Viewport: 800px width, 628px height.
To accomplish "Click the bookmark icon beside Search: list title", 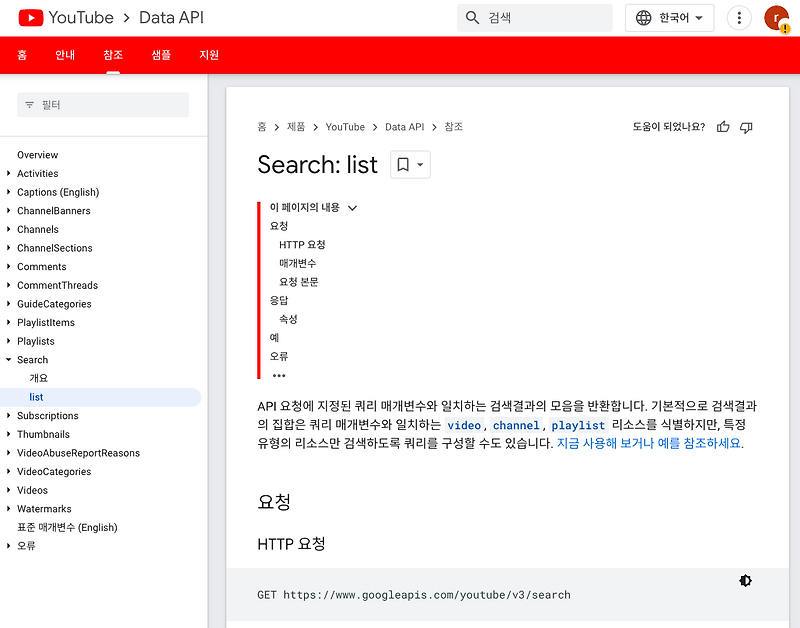I will point(405,165).
